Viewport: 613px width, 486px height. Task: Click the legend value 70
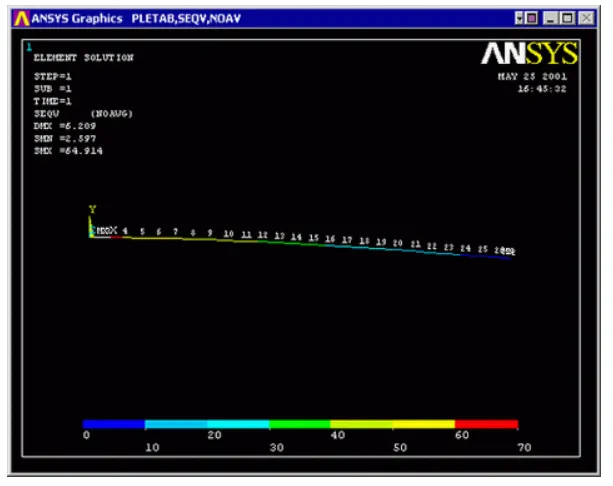click(524, 448)
